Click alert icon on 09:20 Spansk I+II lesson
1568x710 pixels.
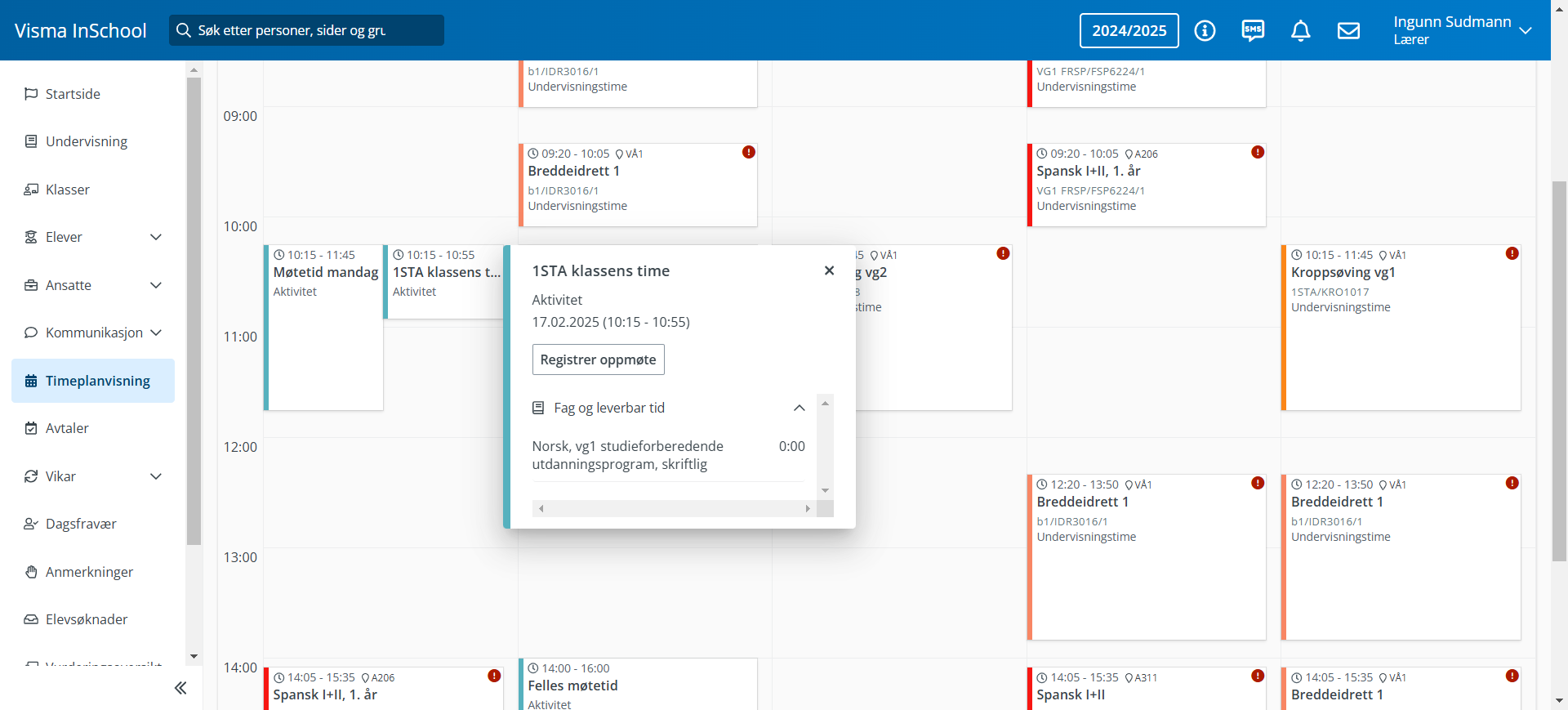click(x=1258, y=153)
